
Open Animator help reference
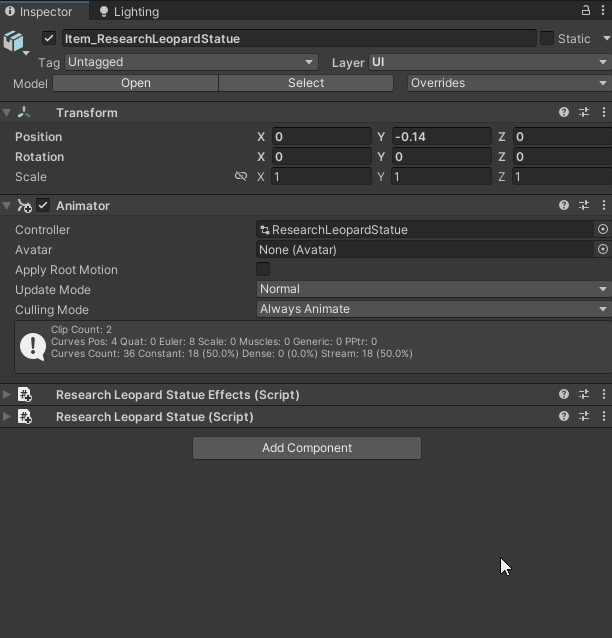[564, 205]
